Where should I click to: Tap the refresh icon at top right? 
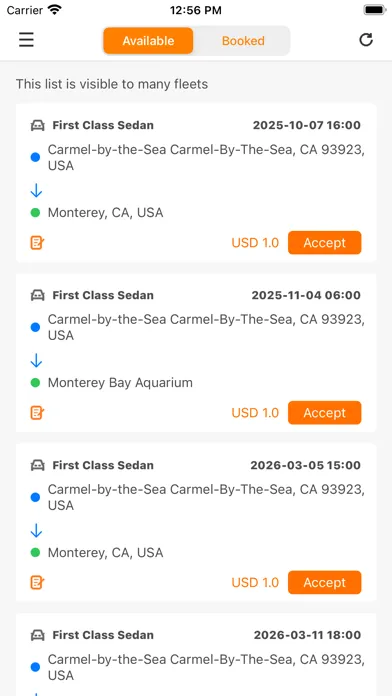(366, 40)
